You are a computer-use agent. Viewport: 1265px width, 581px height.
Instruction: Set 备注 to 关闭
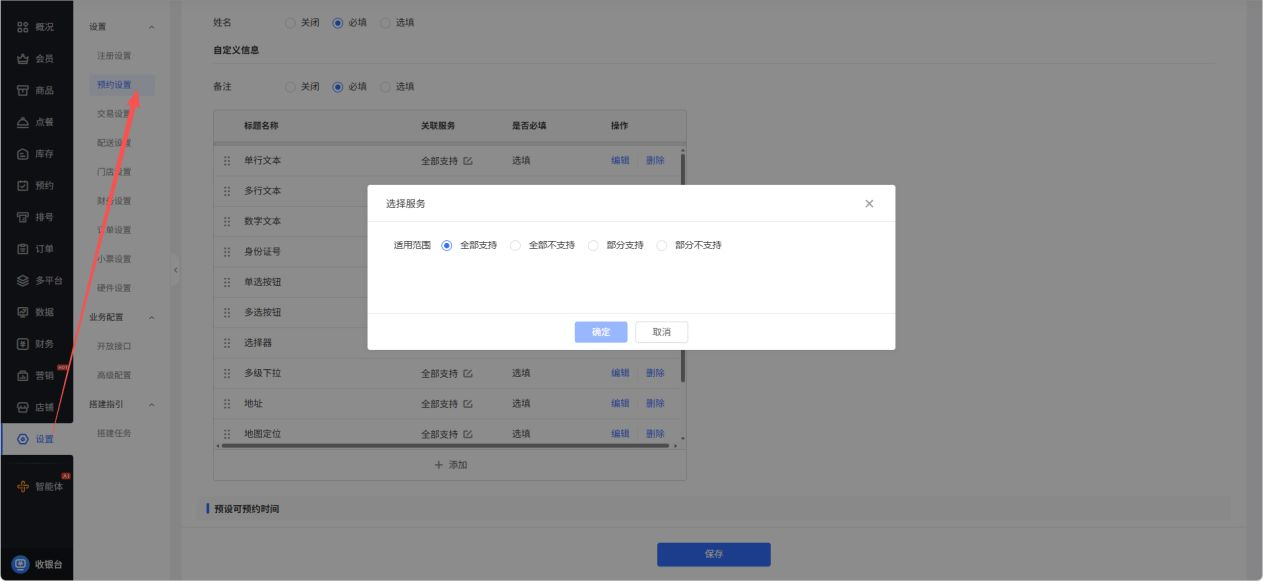291,87
